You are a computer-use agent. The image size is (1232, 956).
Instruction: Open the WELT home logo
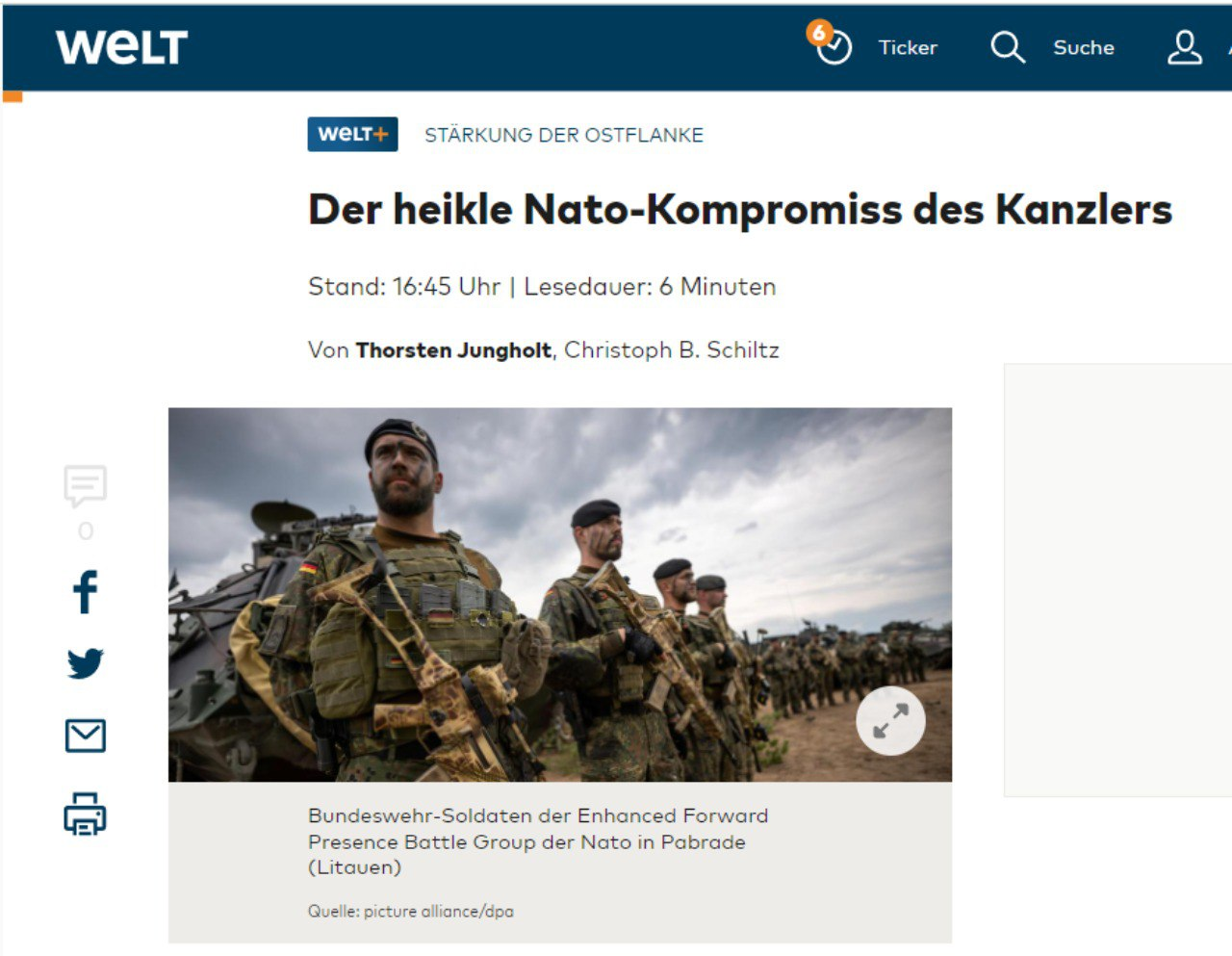click(x=121, y=47)
